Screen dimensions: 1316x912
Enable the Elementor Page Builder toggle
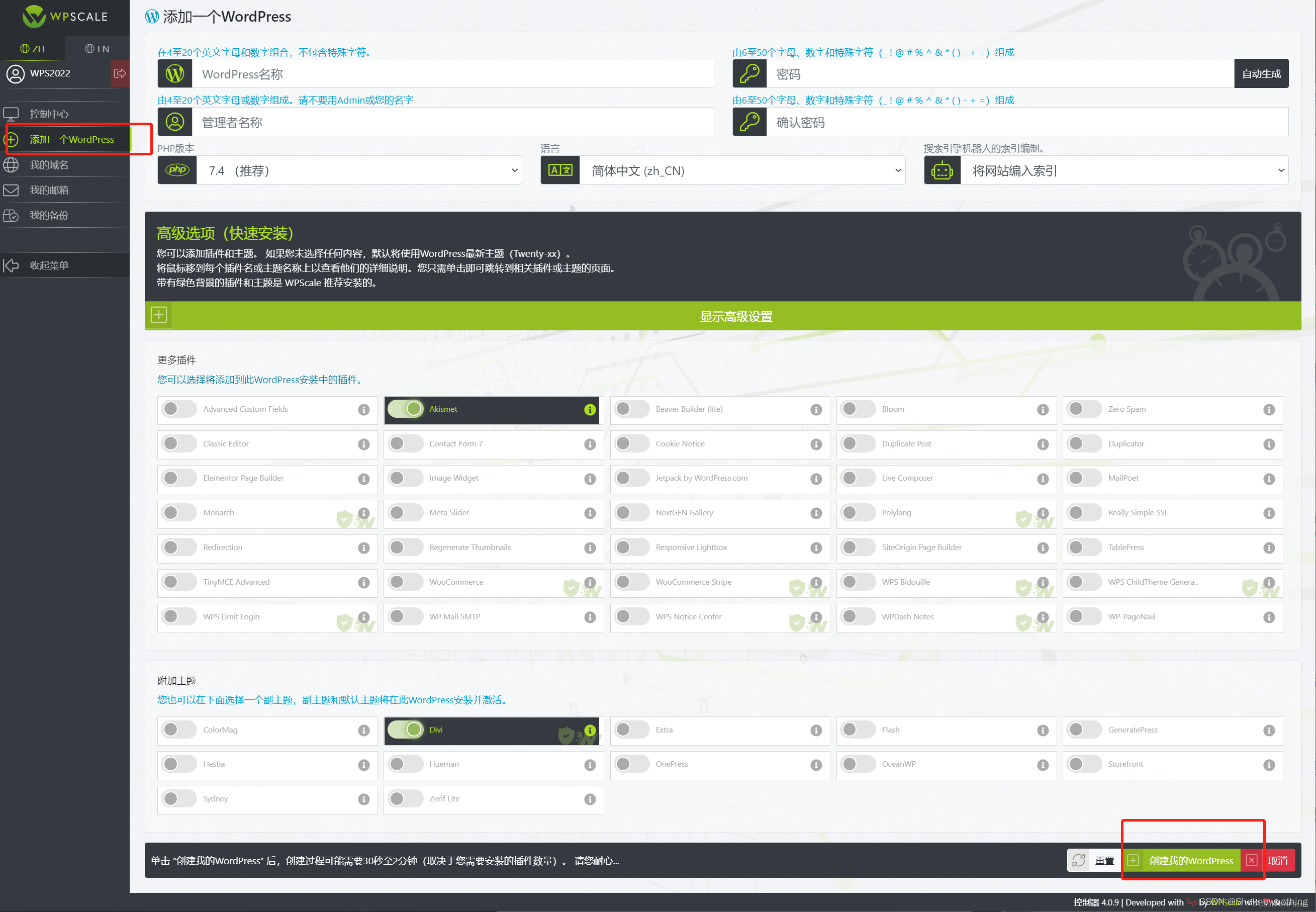pos(179,478)
